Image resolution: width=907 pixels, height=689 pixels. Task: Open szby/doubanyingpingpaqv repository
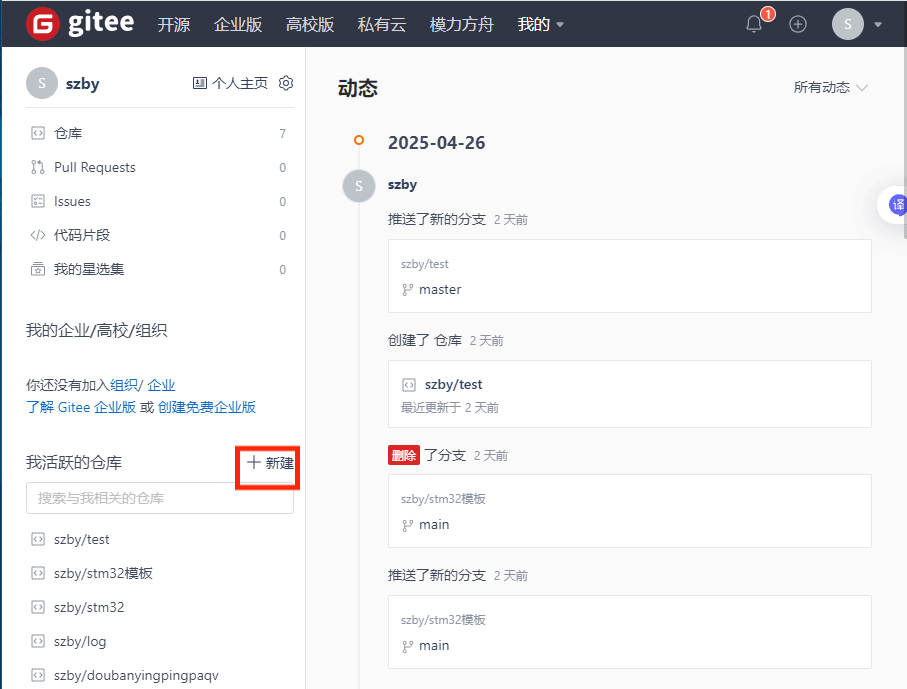(136, 676)
